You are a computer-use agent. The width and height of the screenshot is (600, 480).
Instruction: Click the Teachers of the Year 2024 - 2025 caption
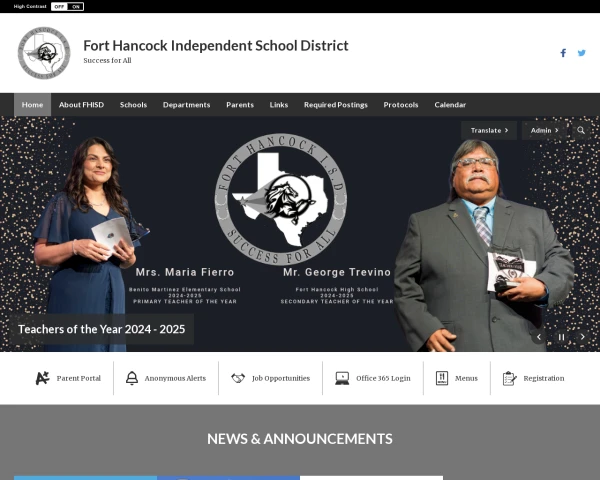[x=101, y=329]
